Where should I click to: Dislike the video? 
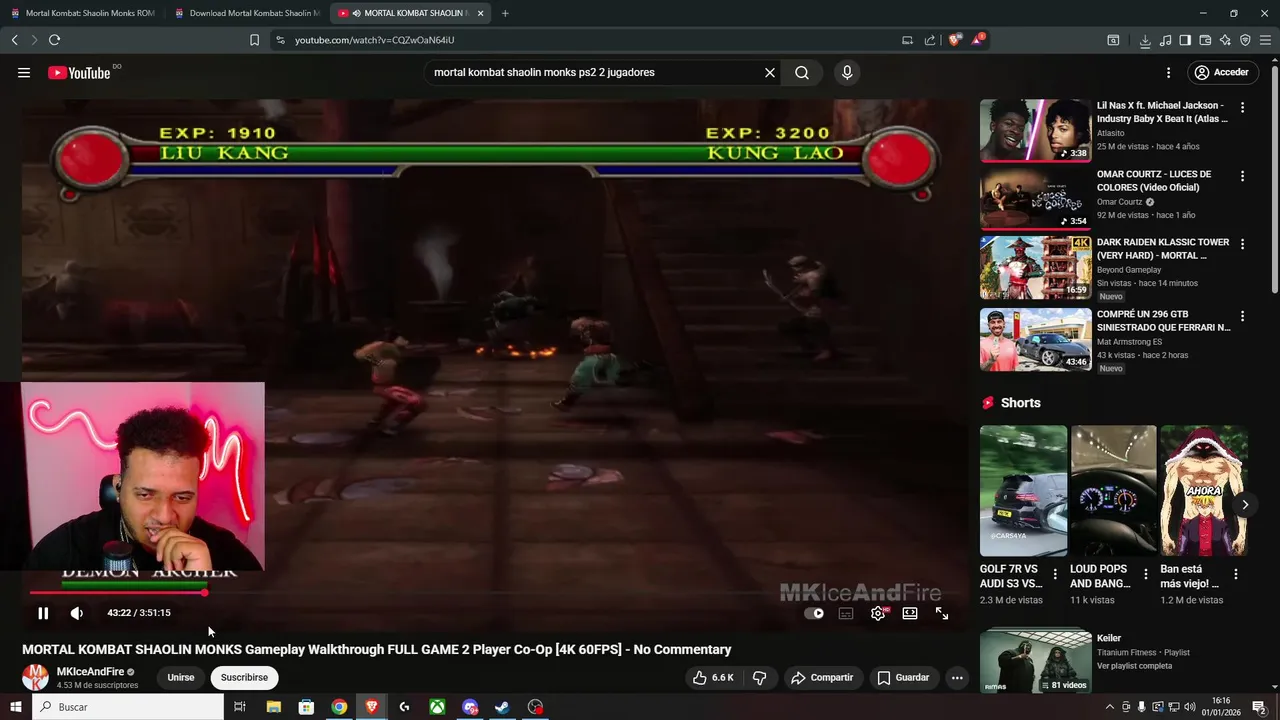pos(759,677)
